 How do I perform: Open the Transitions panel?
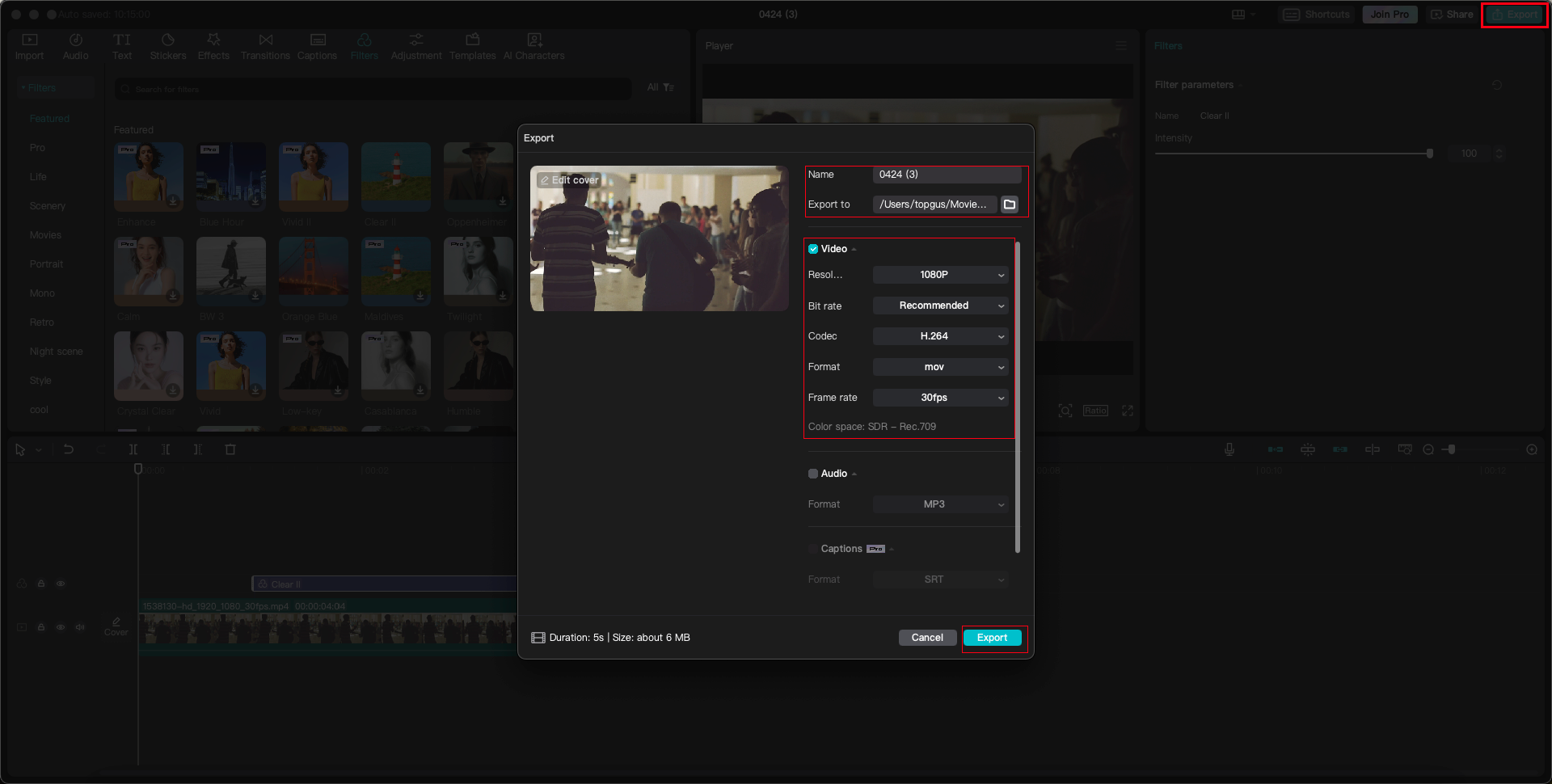coord(265,47)
